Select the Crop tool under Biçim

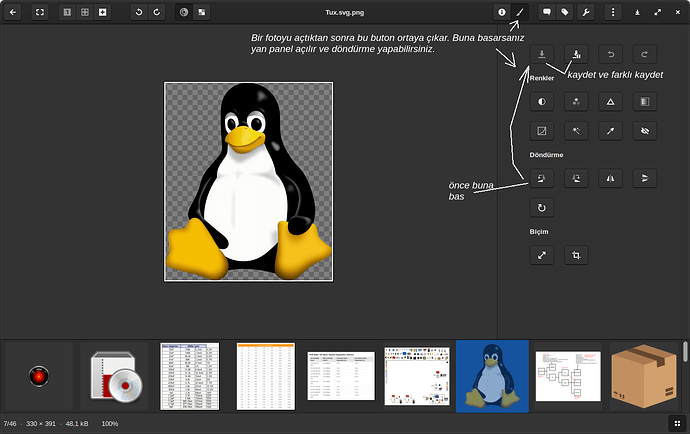576,256
